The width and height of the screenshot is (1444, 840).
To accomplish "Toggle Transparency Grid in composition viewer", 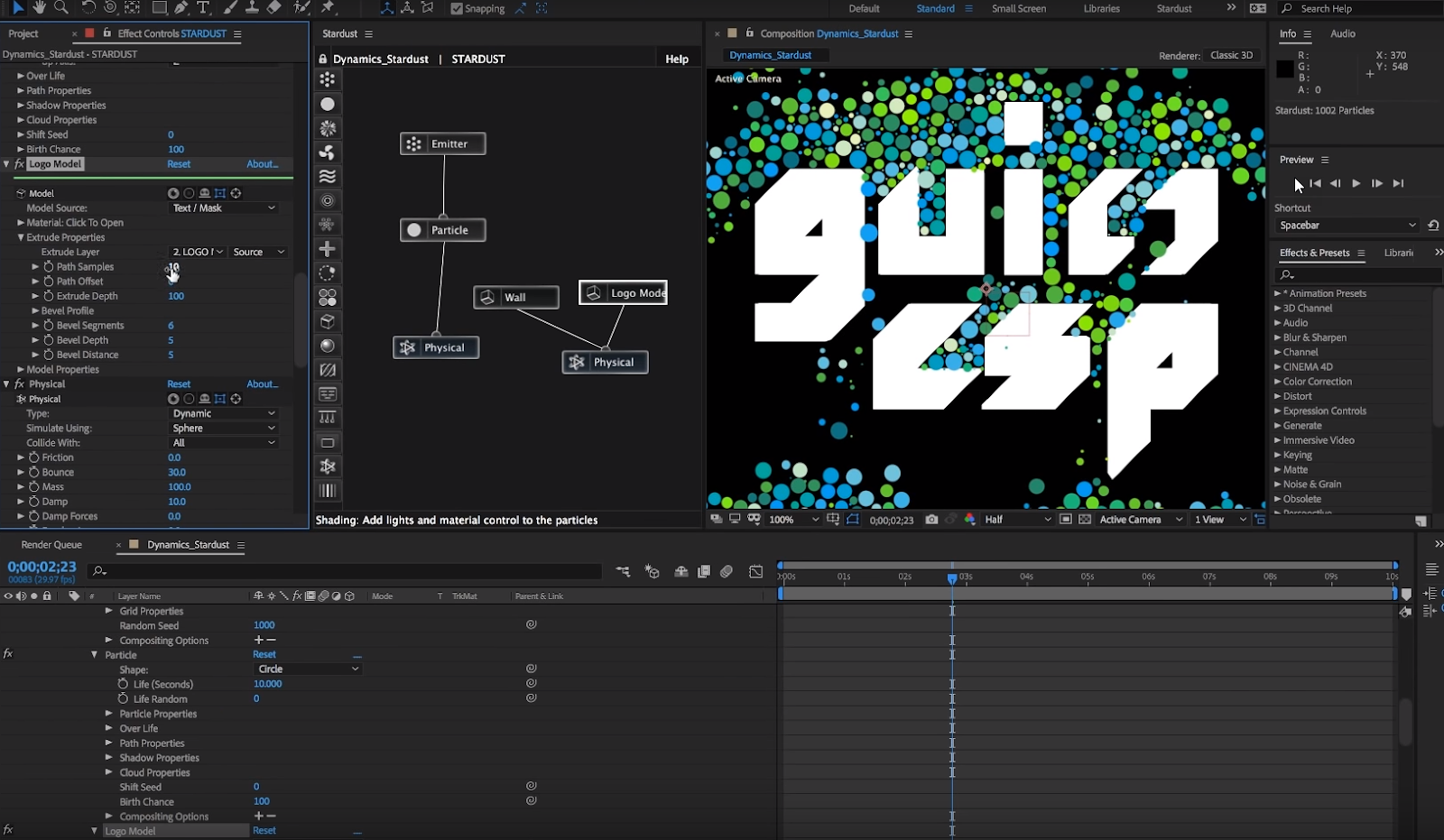I will 1085,519.
